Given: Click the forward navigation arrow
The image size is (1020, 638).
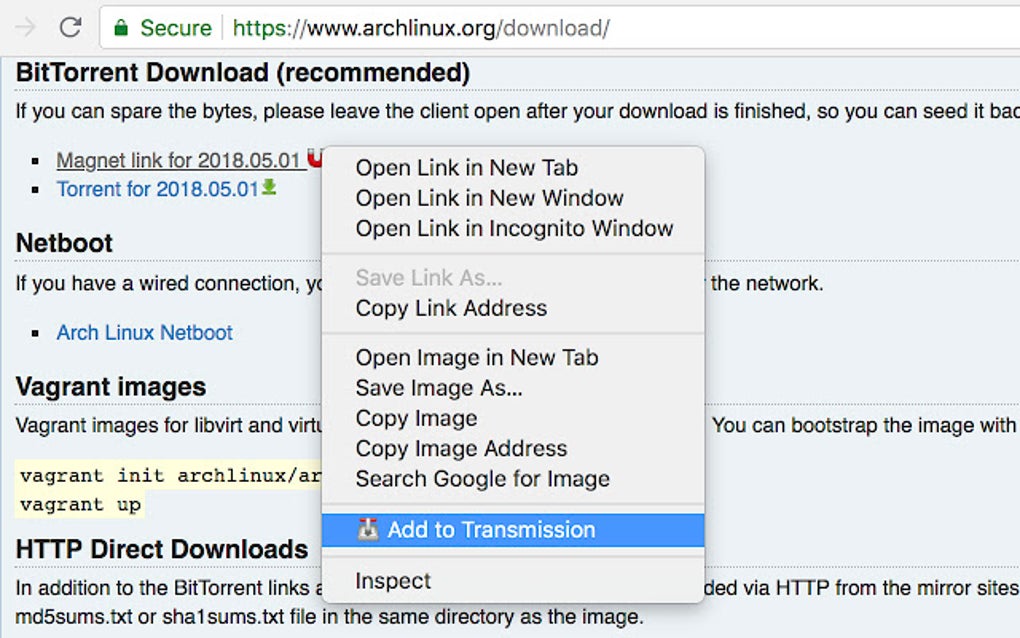Looking at the screenshot, I should (x=26, y=27).
